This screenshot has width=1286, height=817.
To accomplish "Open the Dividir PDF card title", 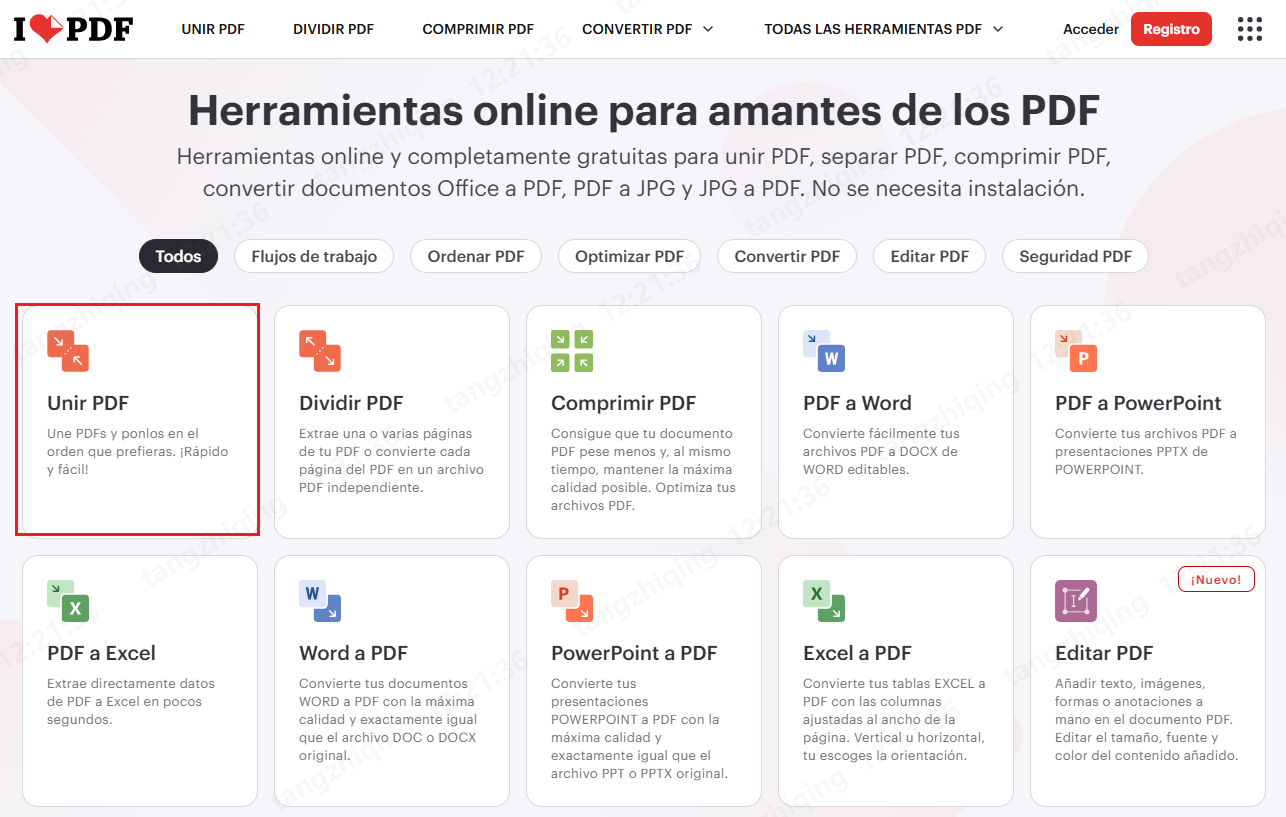I will point(351,403).
